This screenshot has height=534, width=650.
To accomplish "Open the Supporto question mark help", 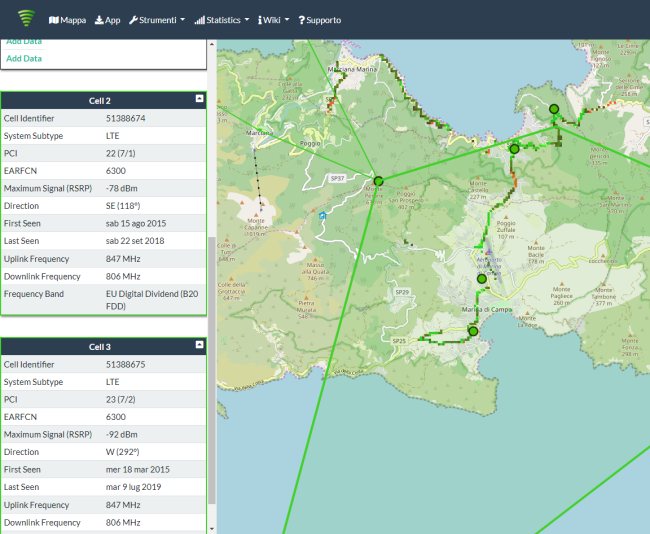I will click(x=319, y=20).
